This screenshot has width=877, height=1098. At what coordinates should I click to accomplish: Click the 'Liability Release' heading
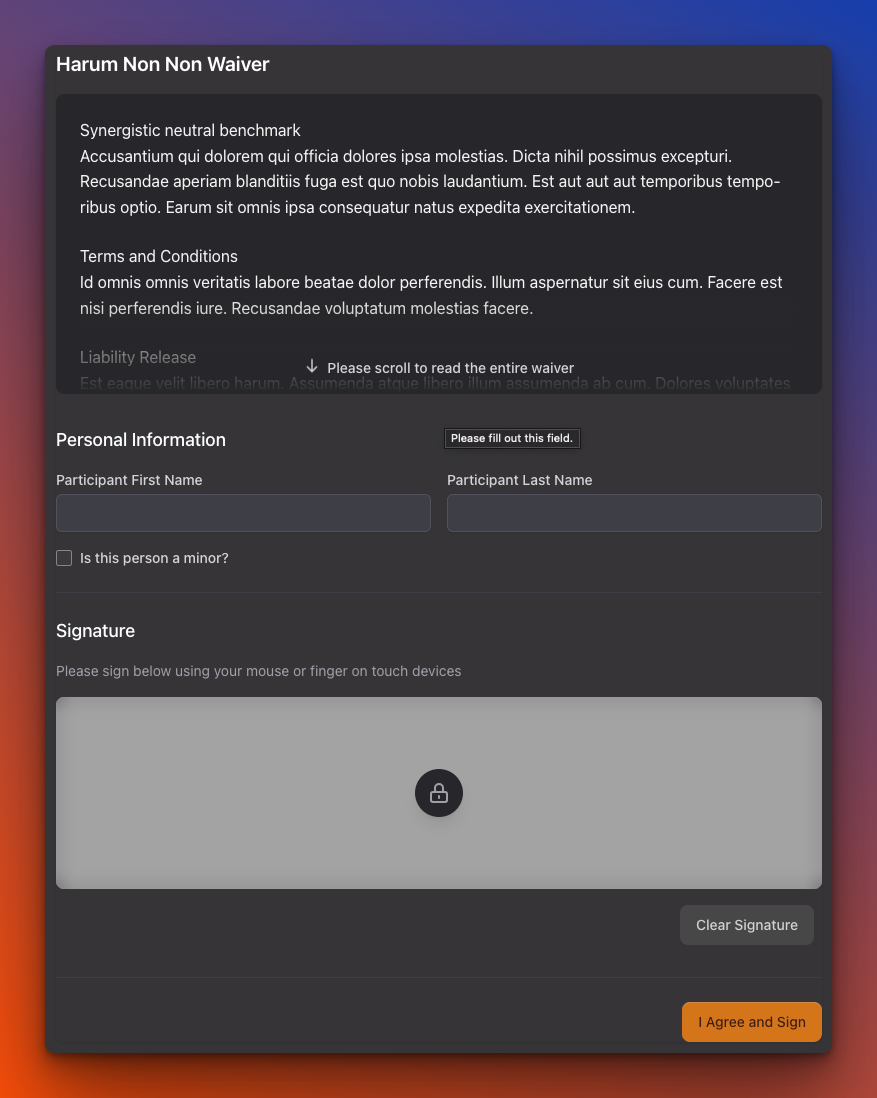(138, 357)
